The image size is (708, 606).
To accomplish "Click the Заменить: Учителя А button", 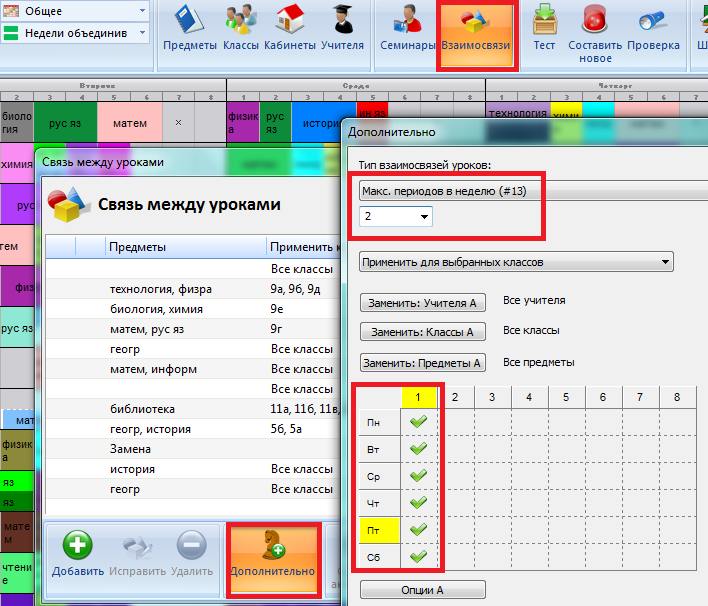I will (423, 302).
